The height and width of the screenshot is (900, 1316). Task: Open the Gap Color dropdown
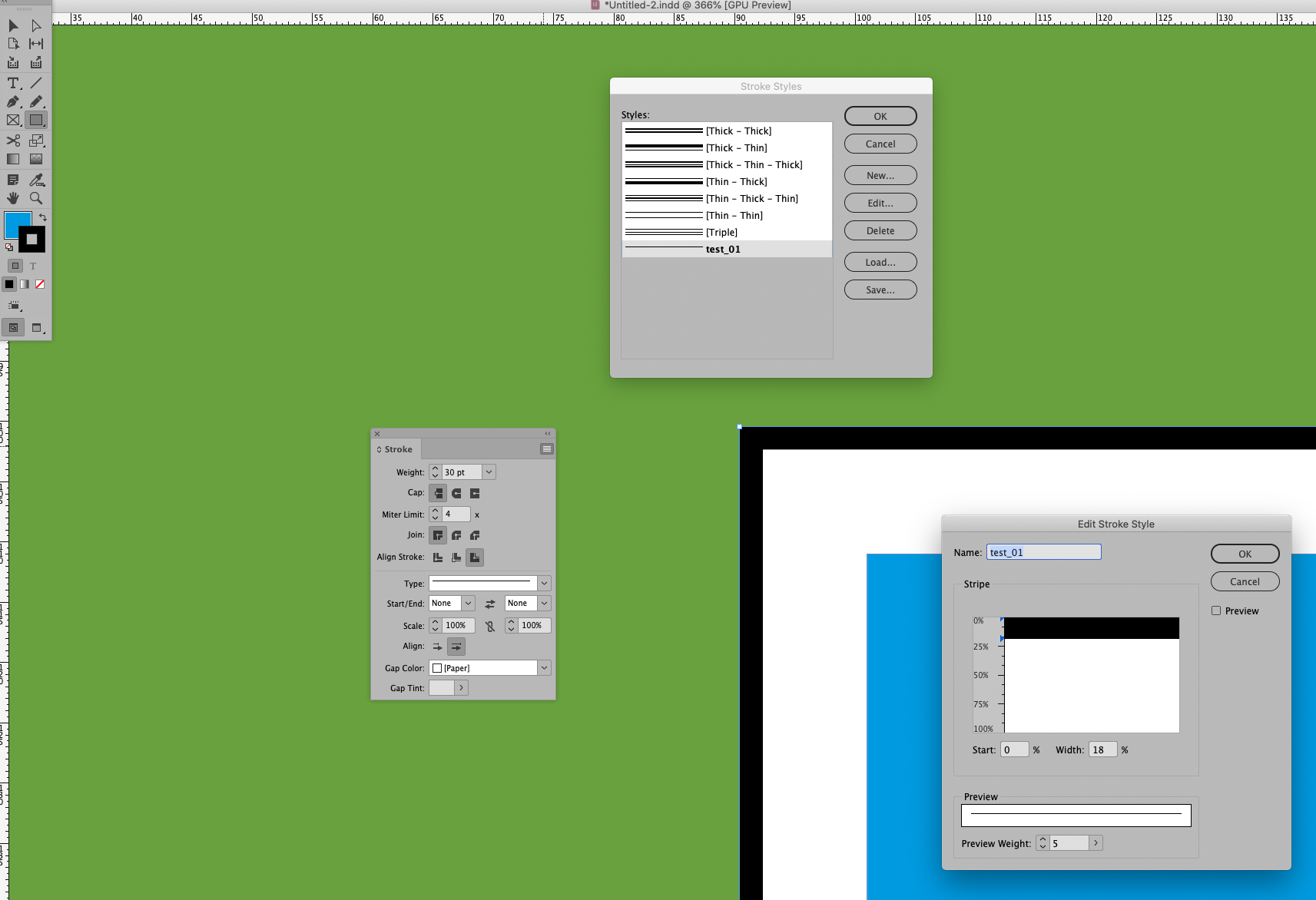point(544,667)
